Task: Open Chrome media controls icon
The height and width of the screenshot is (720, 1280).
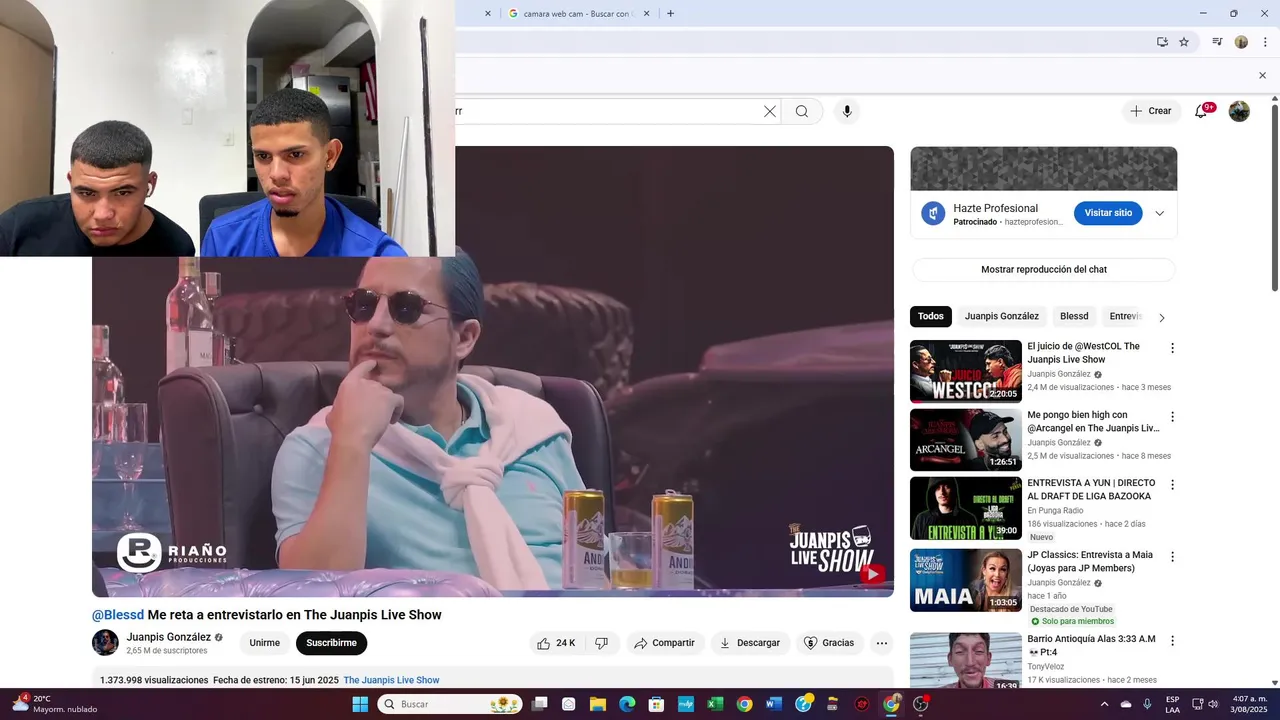Action: point(1217,42)
